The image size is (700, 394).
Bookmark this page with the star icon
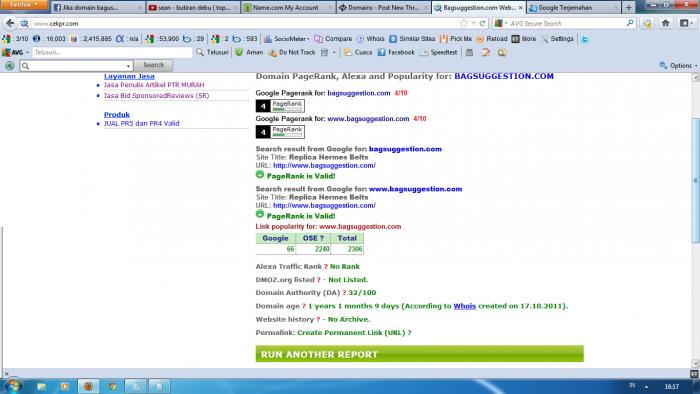pos(463,23)
